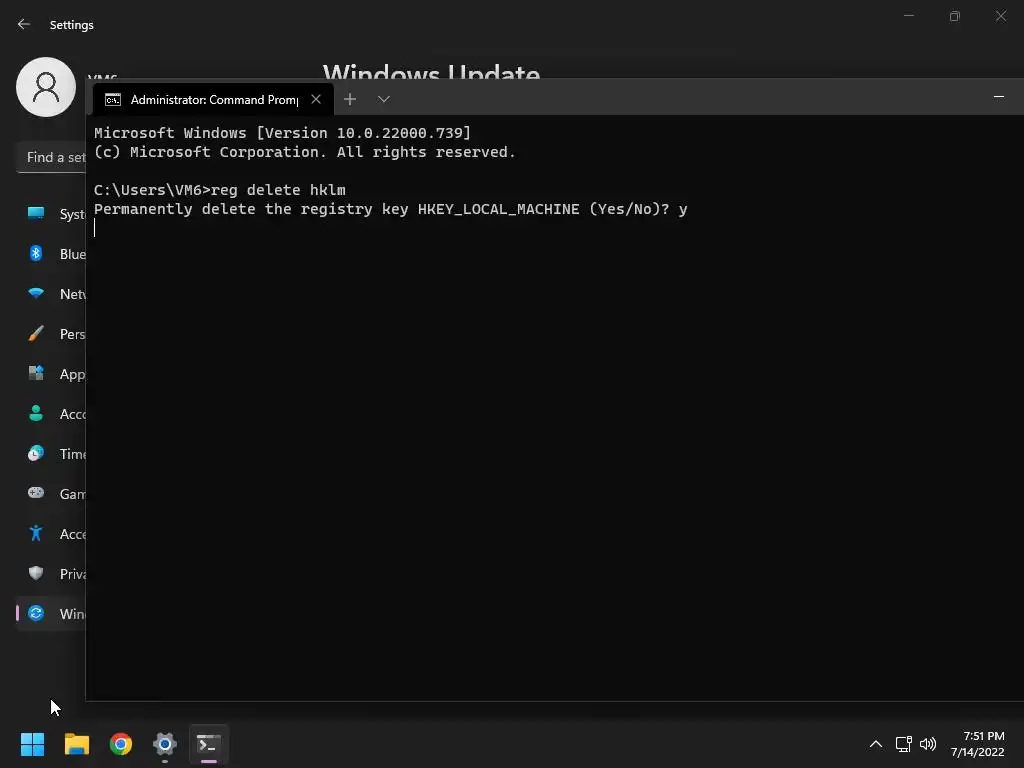Open network status tray icon
Screen dimensions: 1024x768
click(x=903, y=744)
